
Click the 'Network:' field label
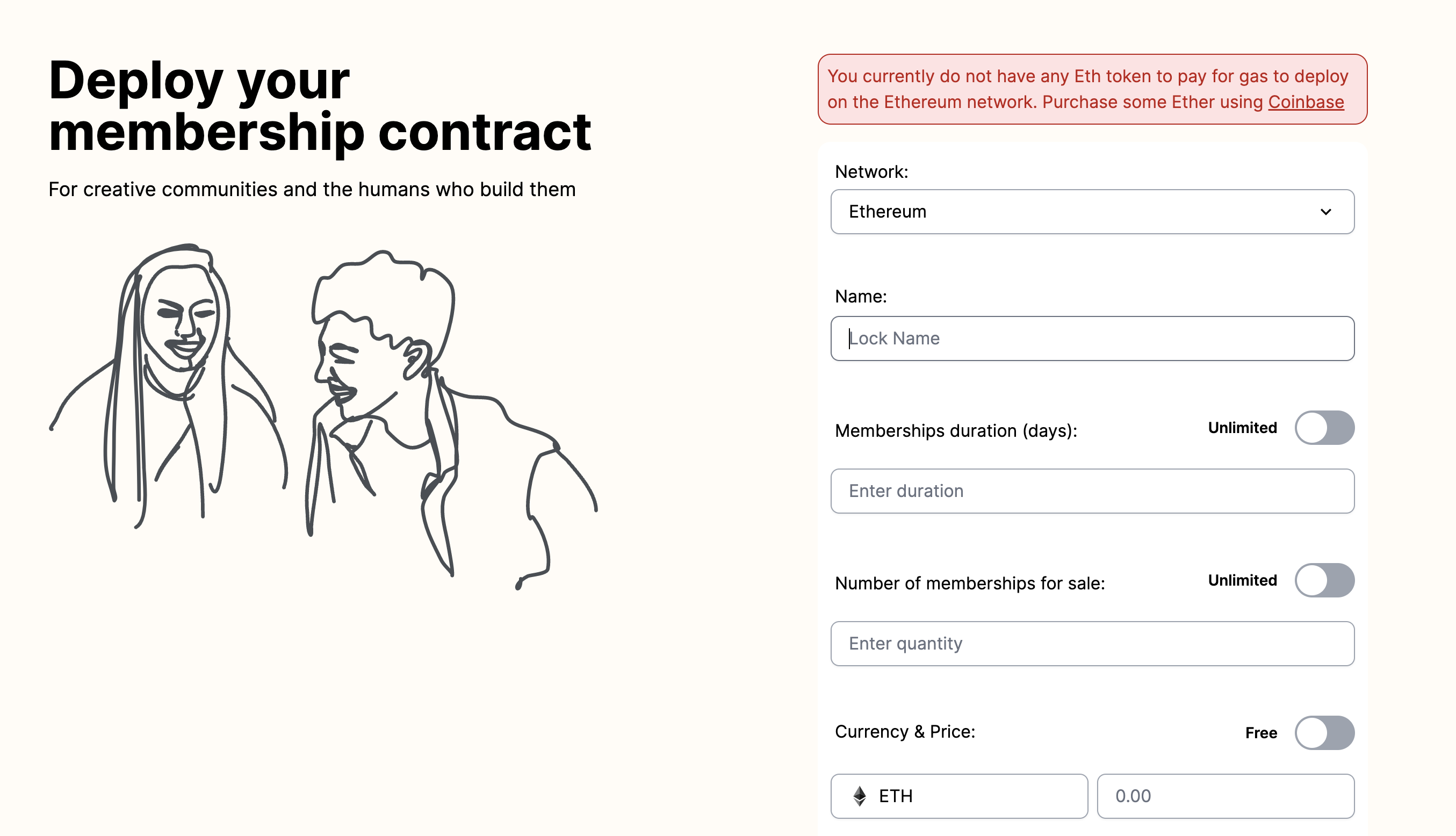click(871, 172)
